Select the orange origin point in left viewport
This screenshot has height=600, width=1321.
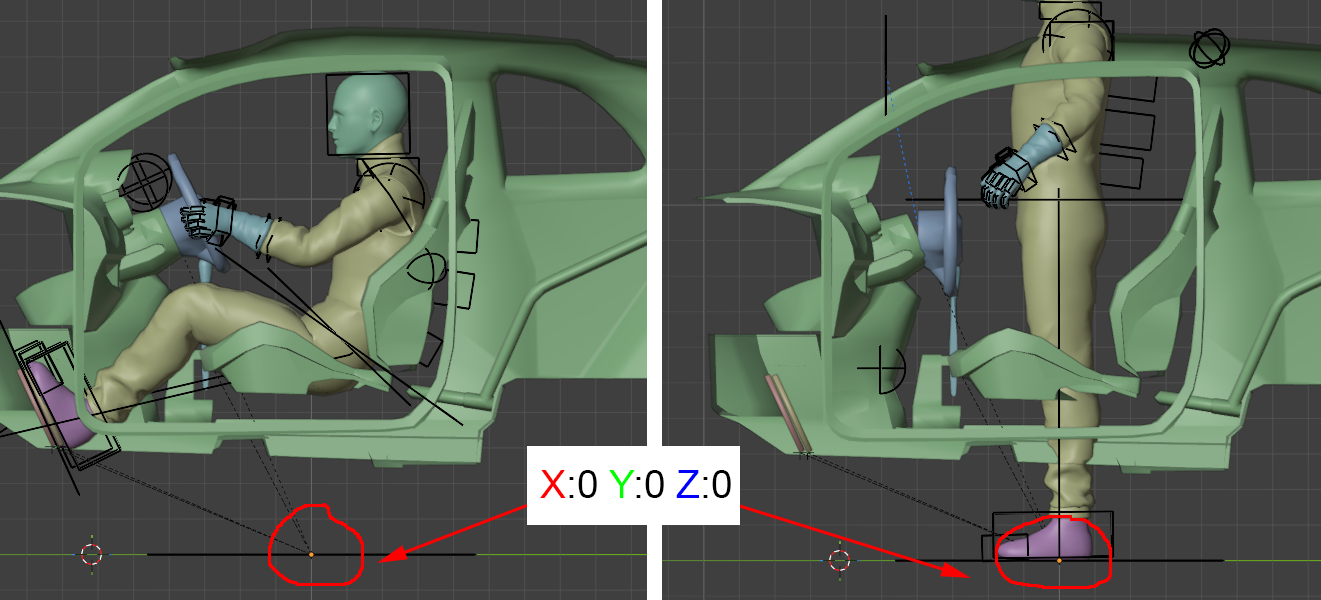[x=311, y=554]
